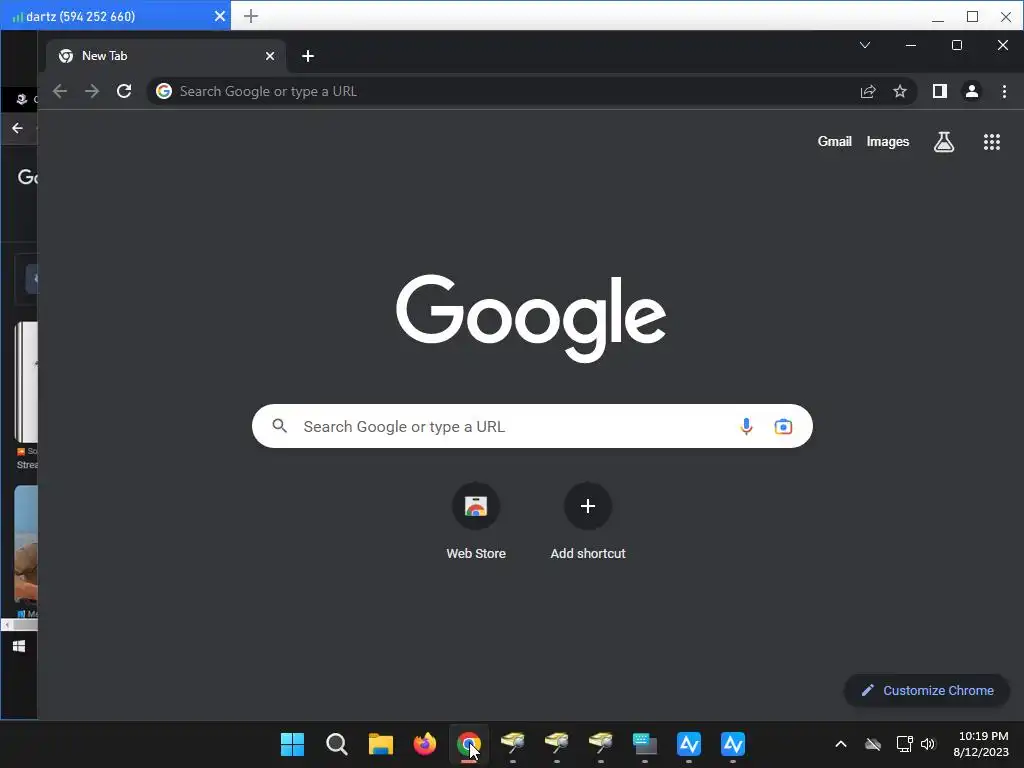Close the New Tab tab
This screenshot has height=768, width=1024.
point(270,56)
